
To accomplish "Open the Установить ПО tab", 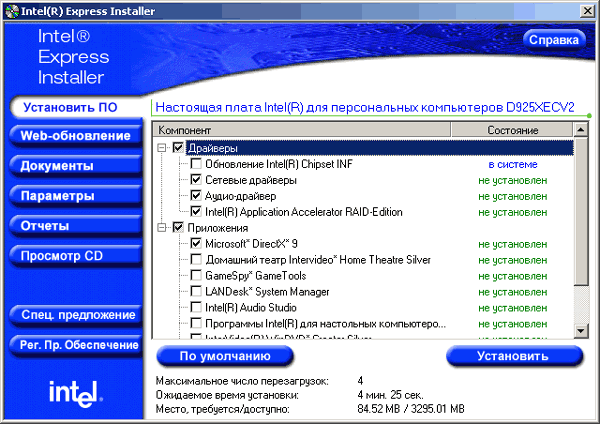I will (76, 108).
